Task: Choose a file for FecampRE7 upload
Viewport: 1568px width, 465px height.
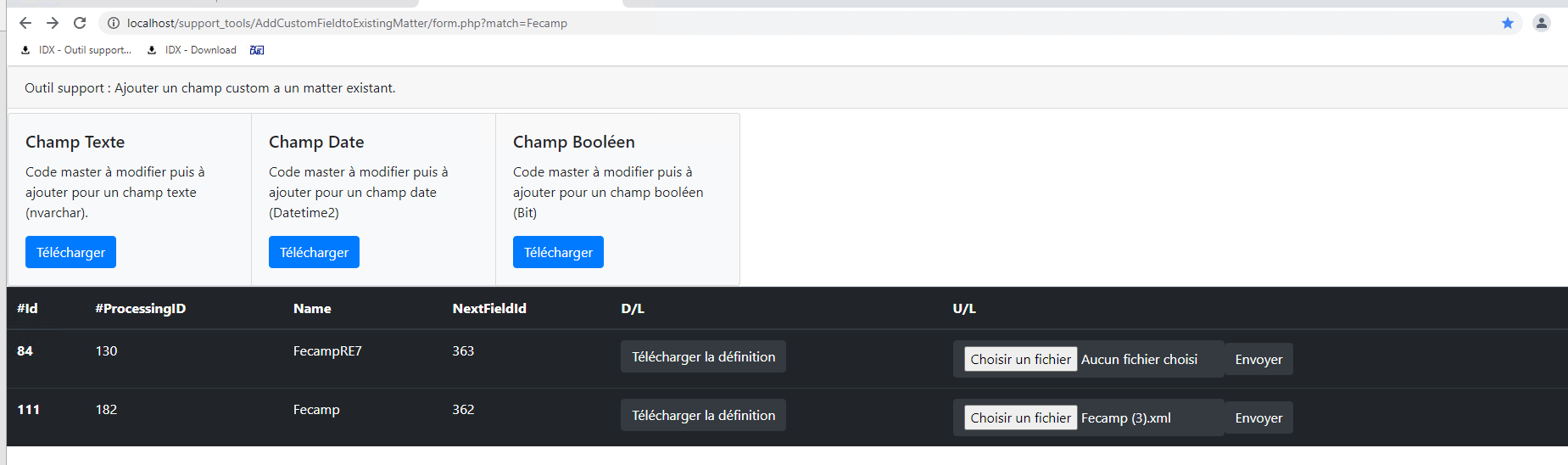Action: [x=1020, y=359]
